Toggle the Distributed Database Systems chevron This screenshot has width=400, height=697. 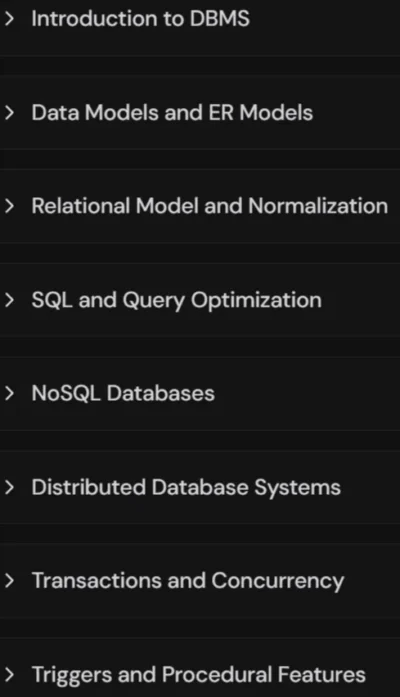(9, 487)
